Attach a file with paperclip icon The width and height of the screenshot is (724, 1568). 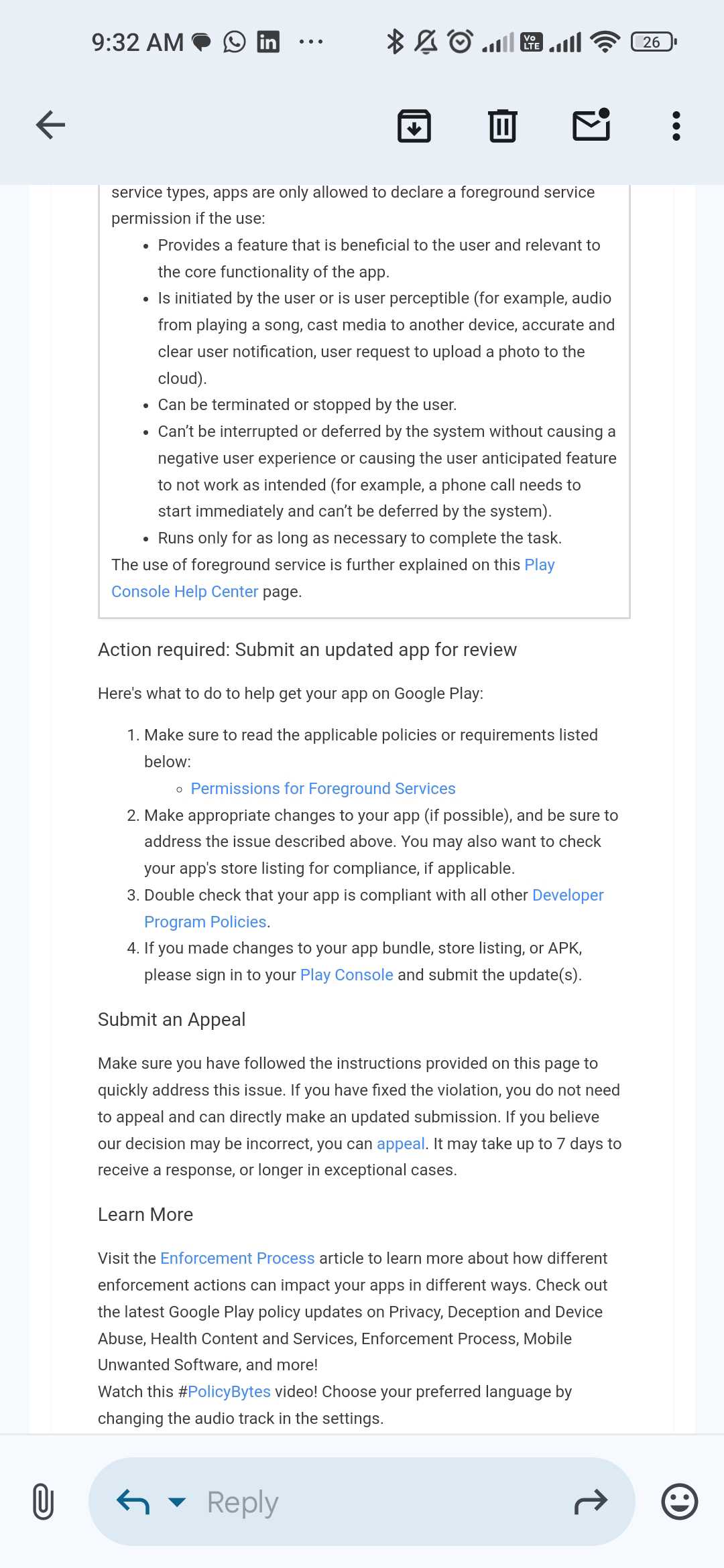pyautogui.click(x=43, y=1502)
